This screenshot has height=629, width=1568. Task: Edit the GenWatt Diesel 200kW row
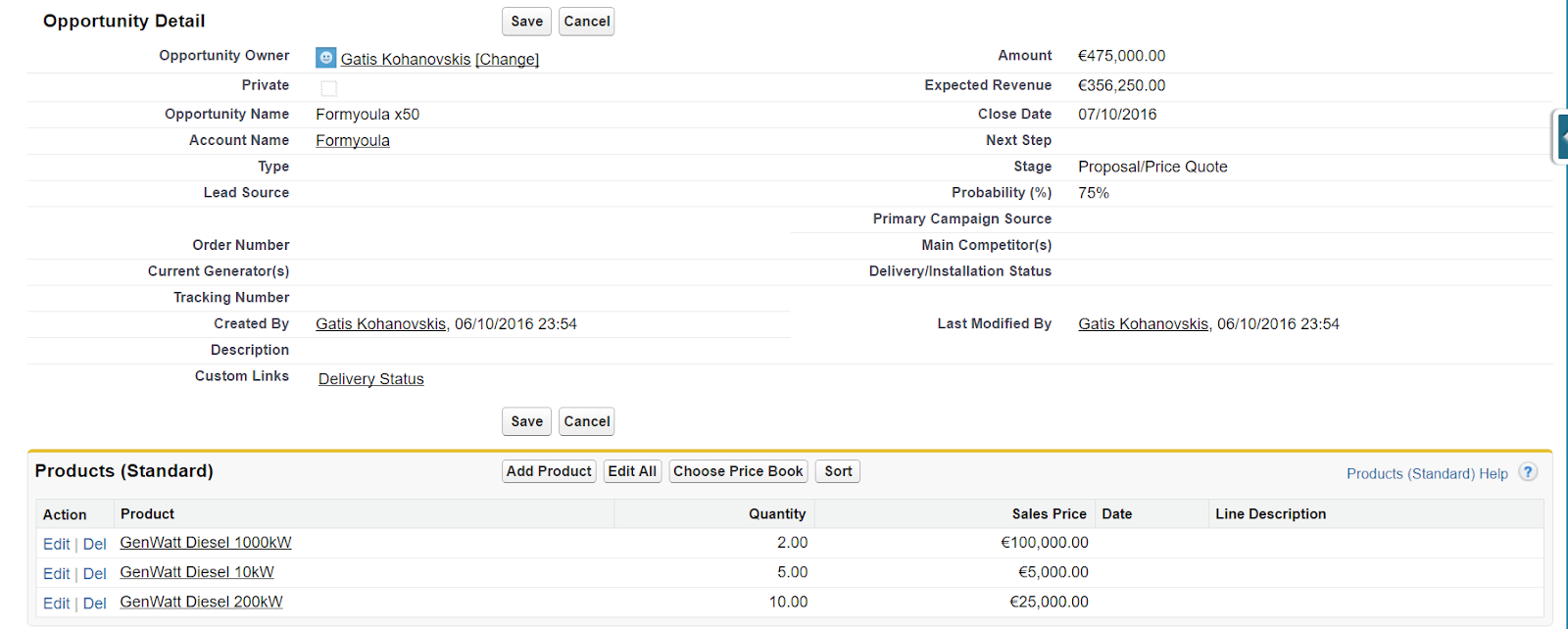point(57,604)
